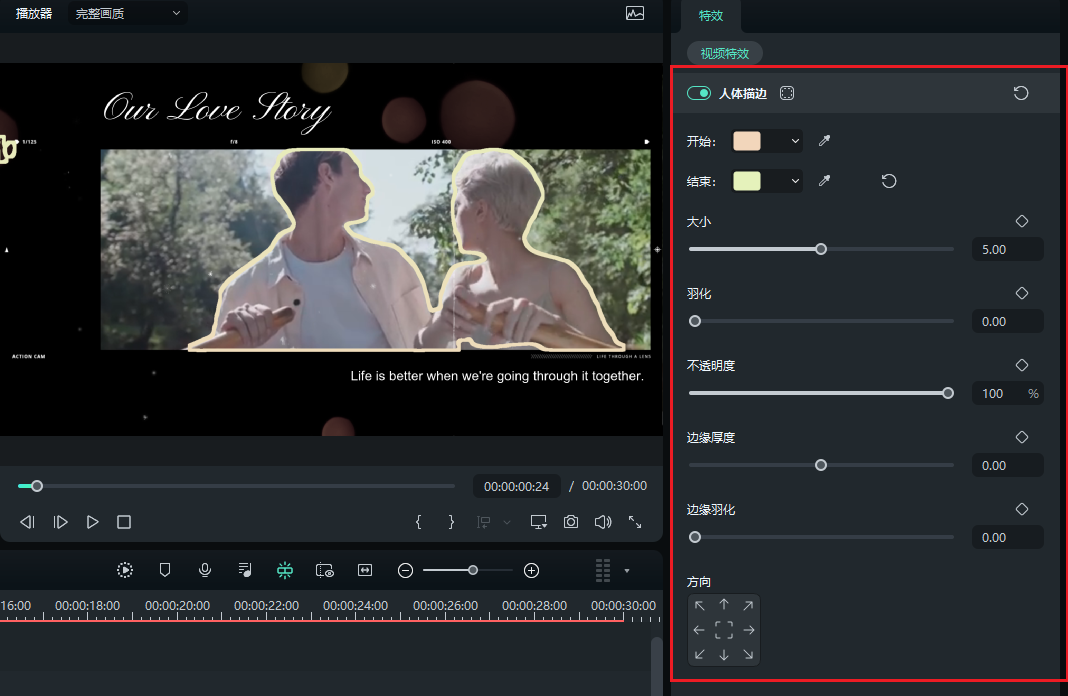Click the 大小 value field showing 5.00
The width and height of the screenshot is (1068, 696).
[x=1006, y=249]
